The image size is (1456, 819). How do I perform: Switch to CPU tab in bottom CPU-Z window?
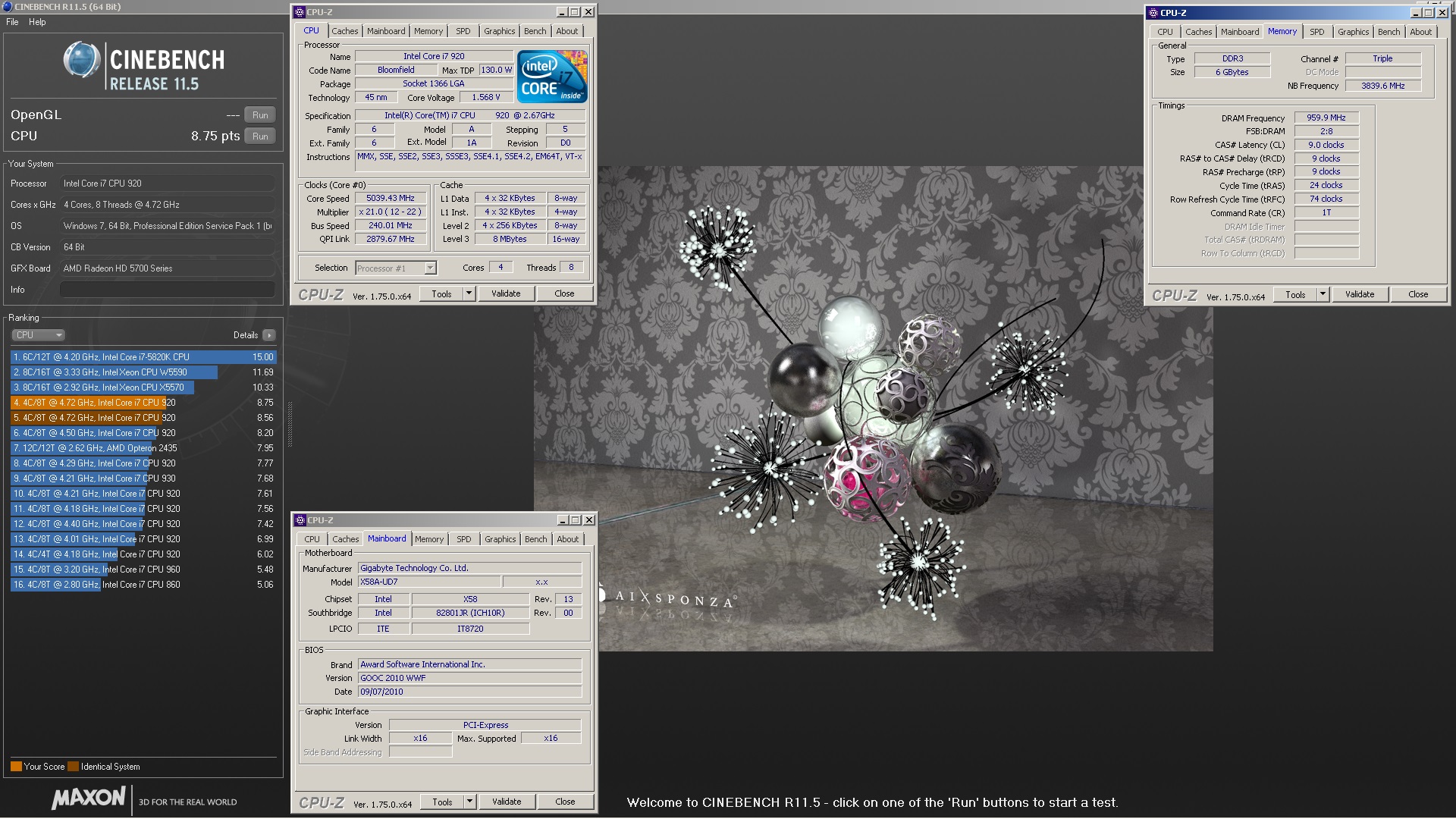[312, 539]
